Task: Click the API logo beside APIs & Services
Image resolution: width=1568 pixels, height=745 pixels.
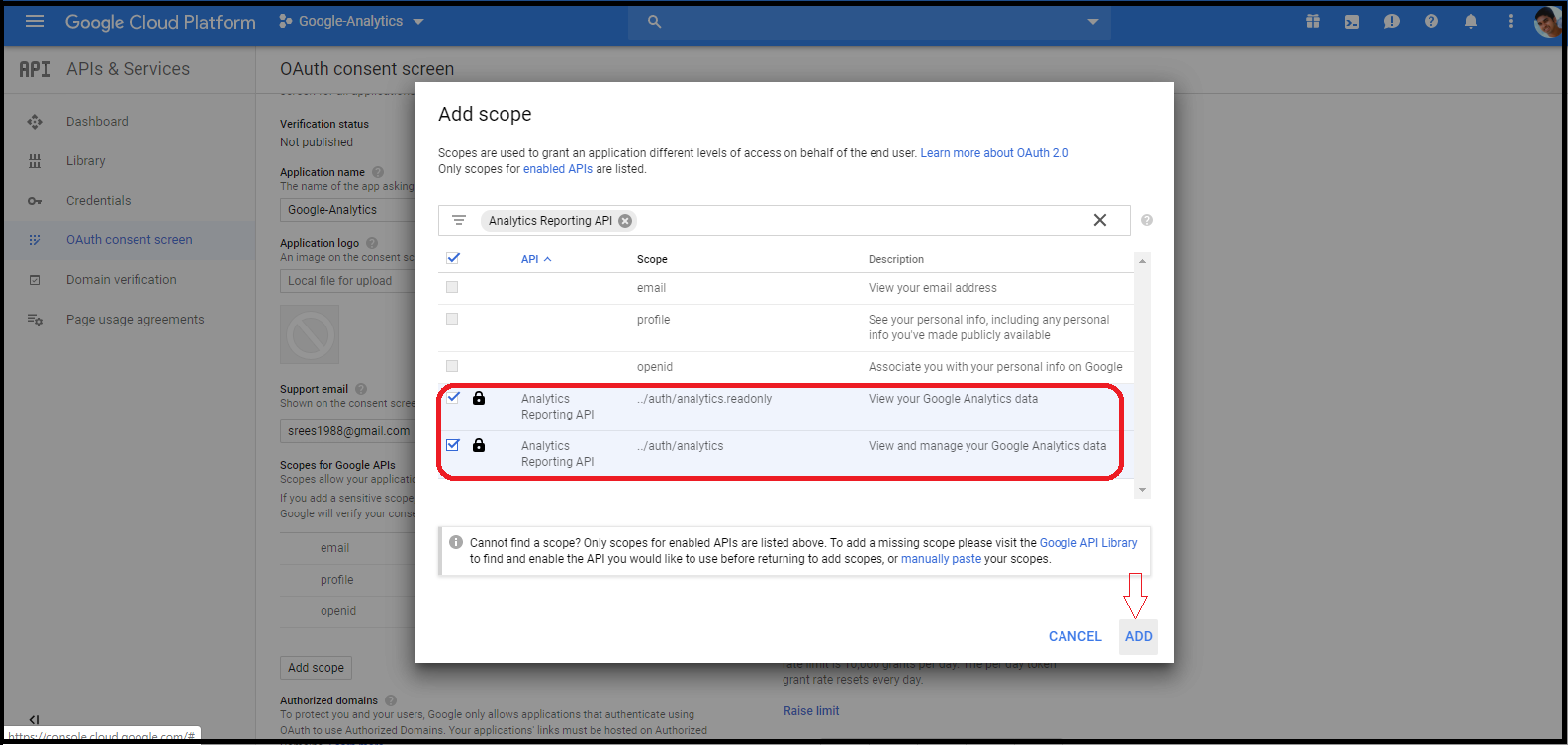Action: (x=35, y=69)
